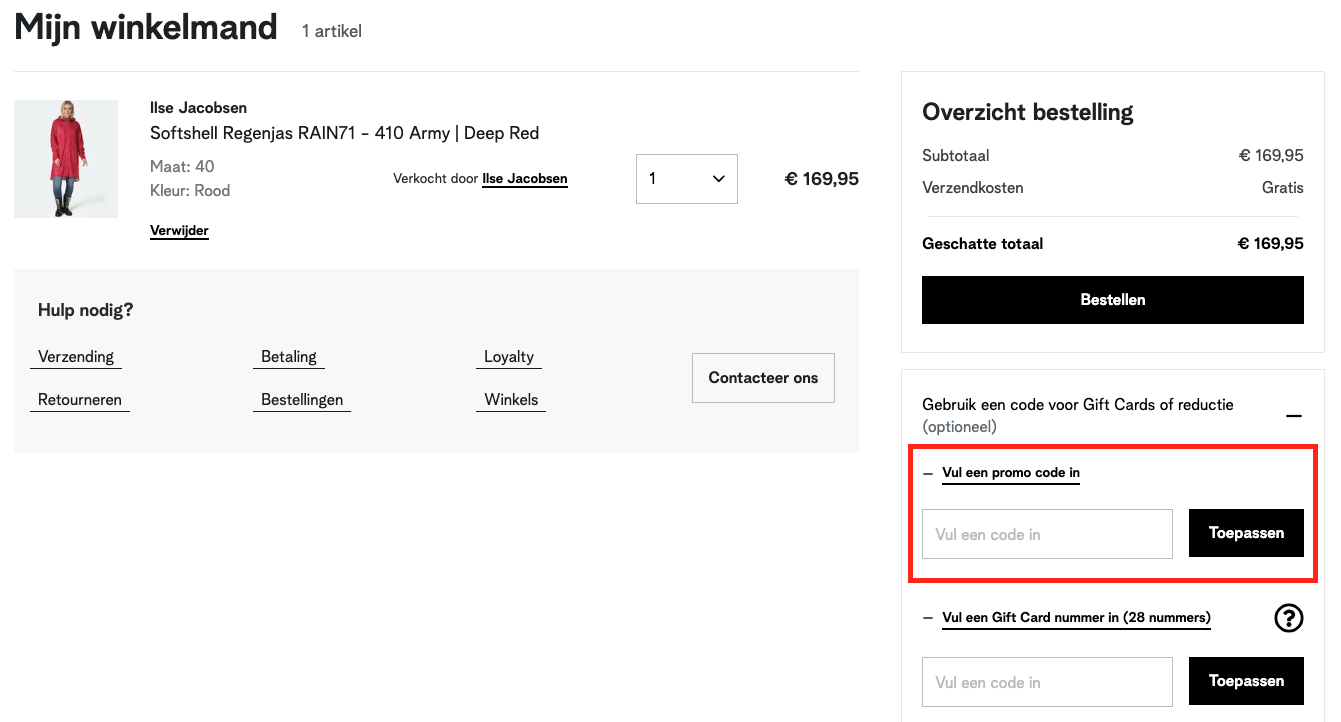
Task: Open the red raincoat product thumbnail
Action: pyautogui.click(x=66, y=159)
